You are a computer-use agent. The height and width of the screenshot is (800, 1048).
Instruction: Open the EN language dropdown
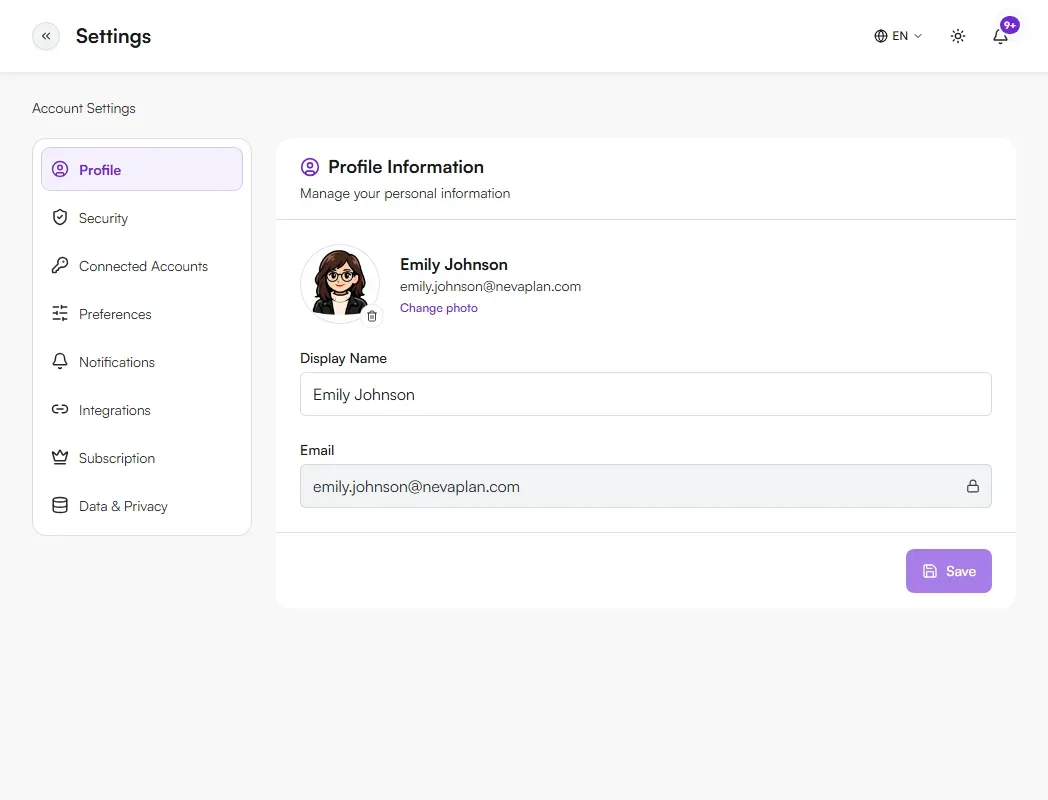tap(898, 36)
